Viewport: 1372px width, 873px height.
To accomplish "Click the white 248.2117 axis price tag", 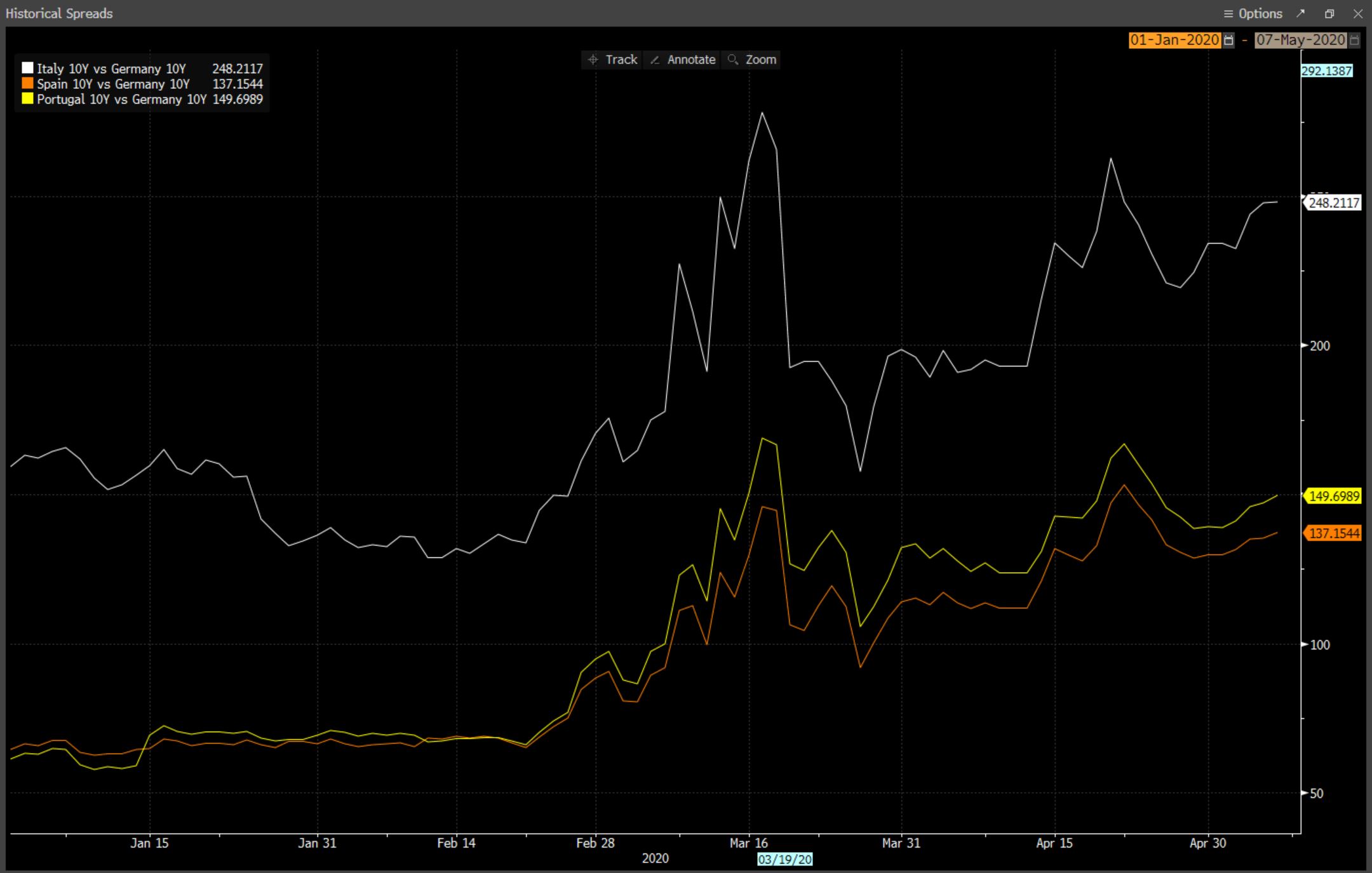I will tap(1333, 203).
